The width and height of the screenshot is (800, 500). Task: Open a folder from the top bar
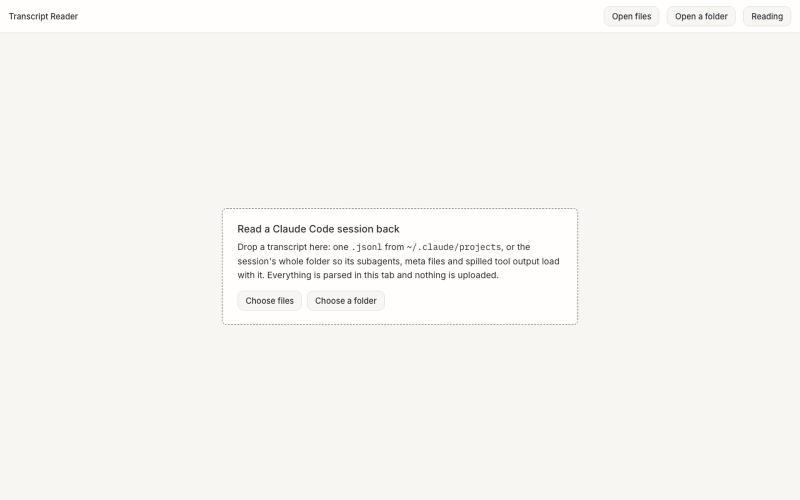point(701,16)
